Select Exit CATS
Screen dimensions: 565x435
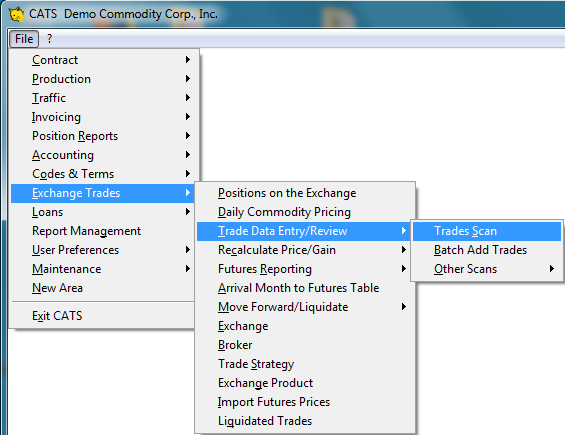pos(103,316)
